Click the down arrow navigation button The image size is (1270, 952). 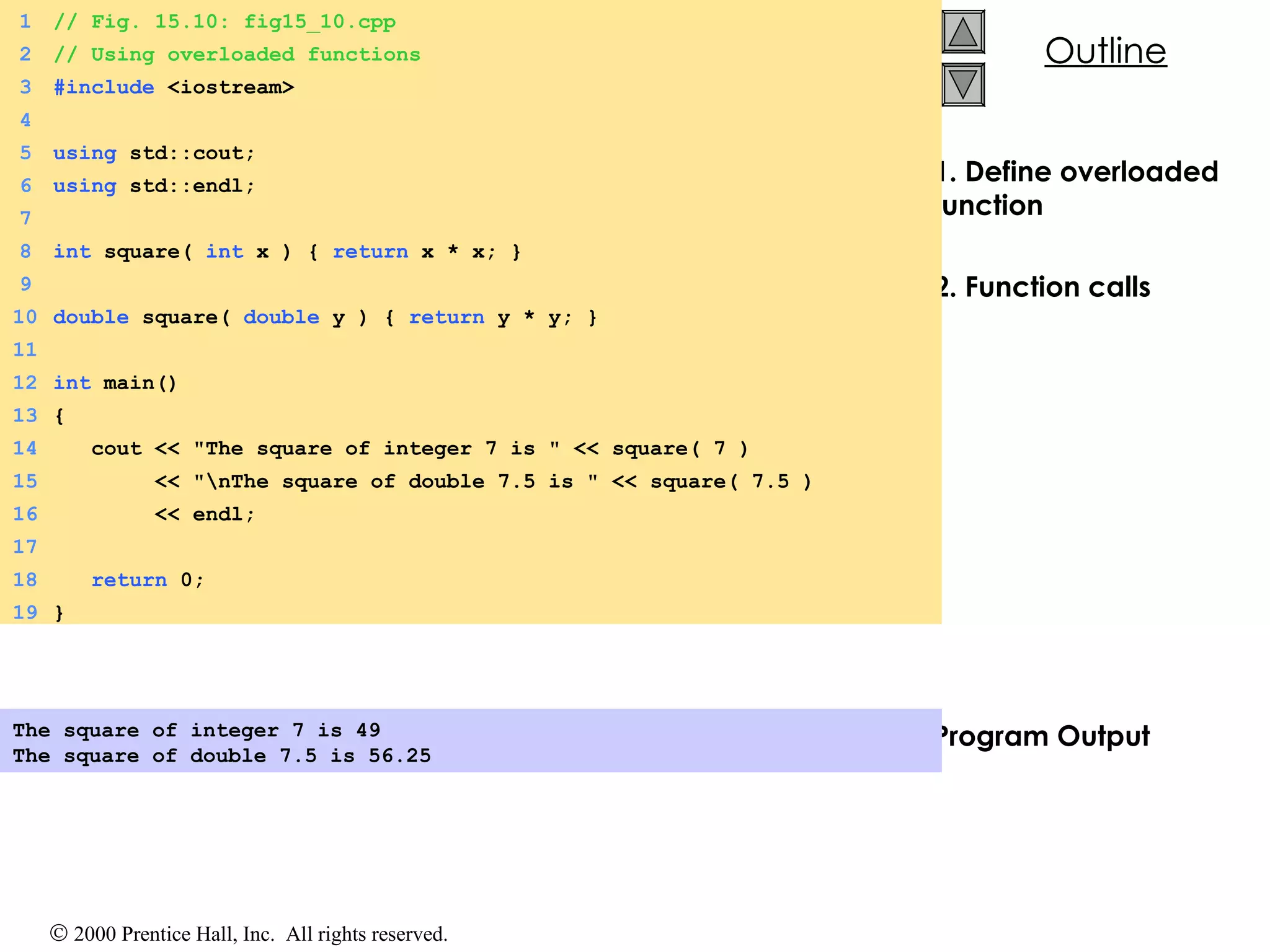(x=963, y=85)
